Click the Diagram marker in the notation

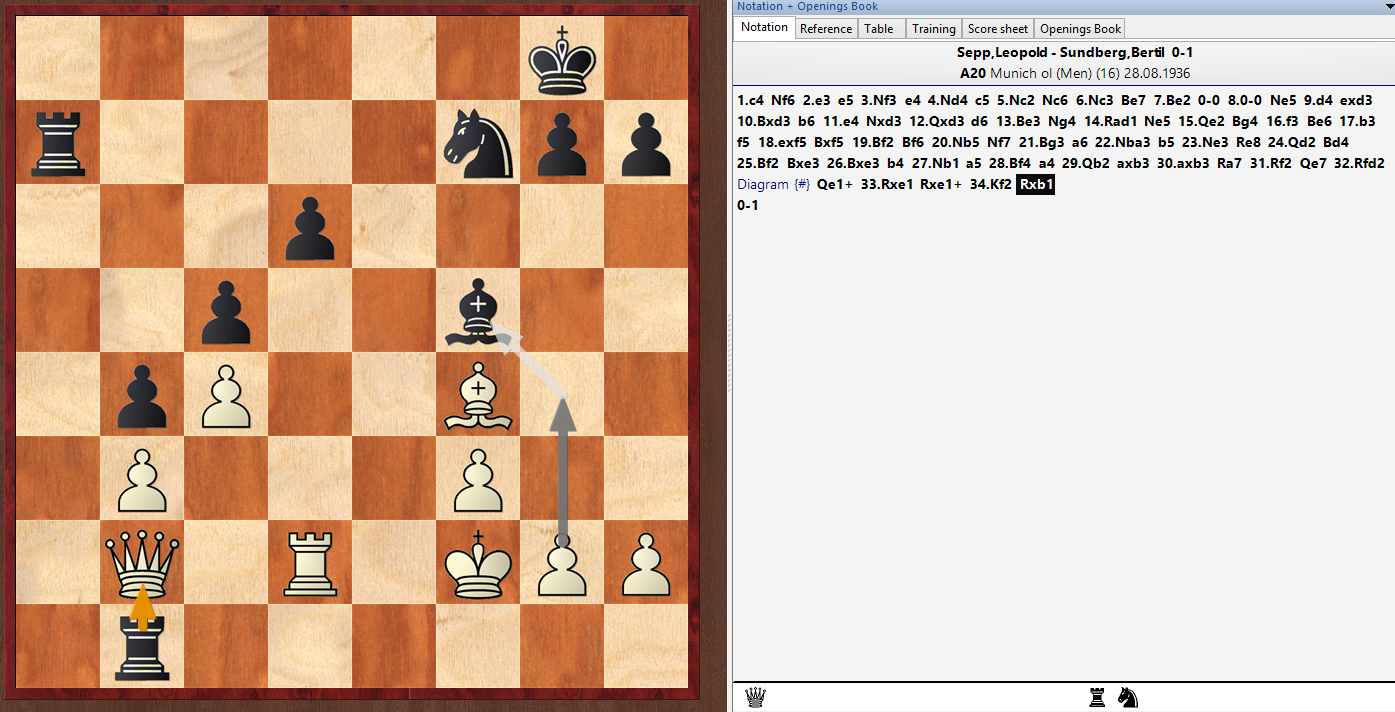pyautogui.click(x=762, y=185)
